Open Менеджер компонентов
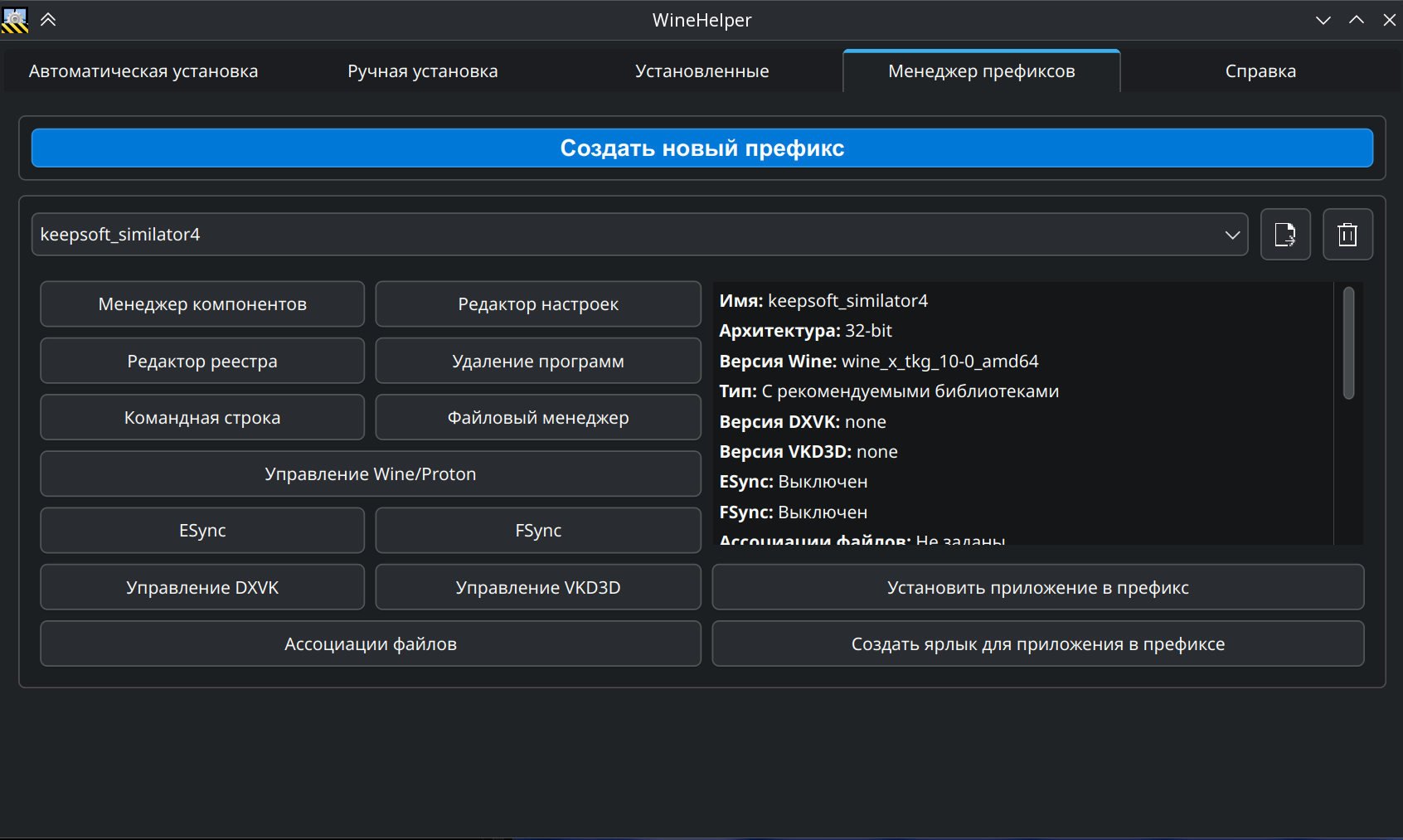The height and width of the screenshot is (840, 1403). click(x=202, y=304)
